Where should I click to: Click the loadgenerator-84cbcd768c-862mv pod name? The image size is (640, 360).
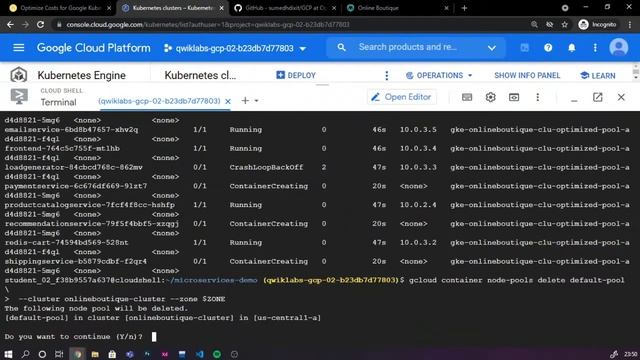click(x=73, y=167)
